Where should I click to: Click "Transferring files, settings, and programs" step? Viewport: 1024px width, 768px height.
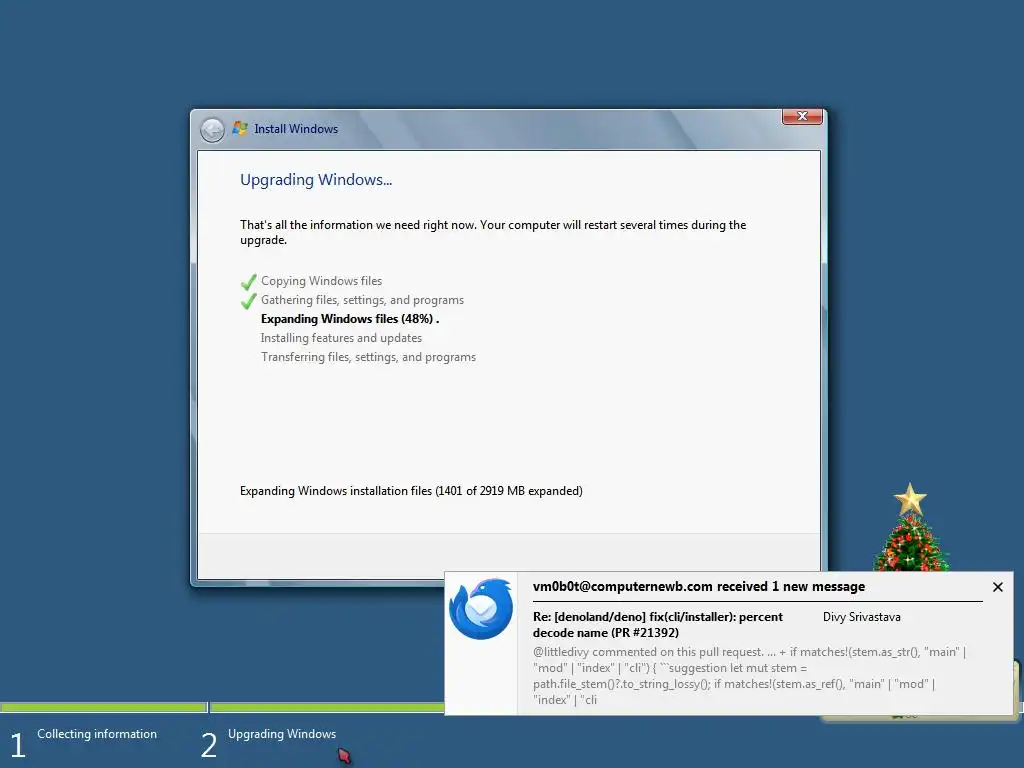pyautogui.click(x=368, y=357)
